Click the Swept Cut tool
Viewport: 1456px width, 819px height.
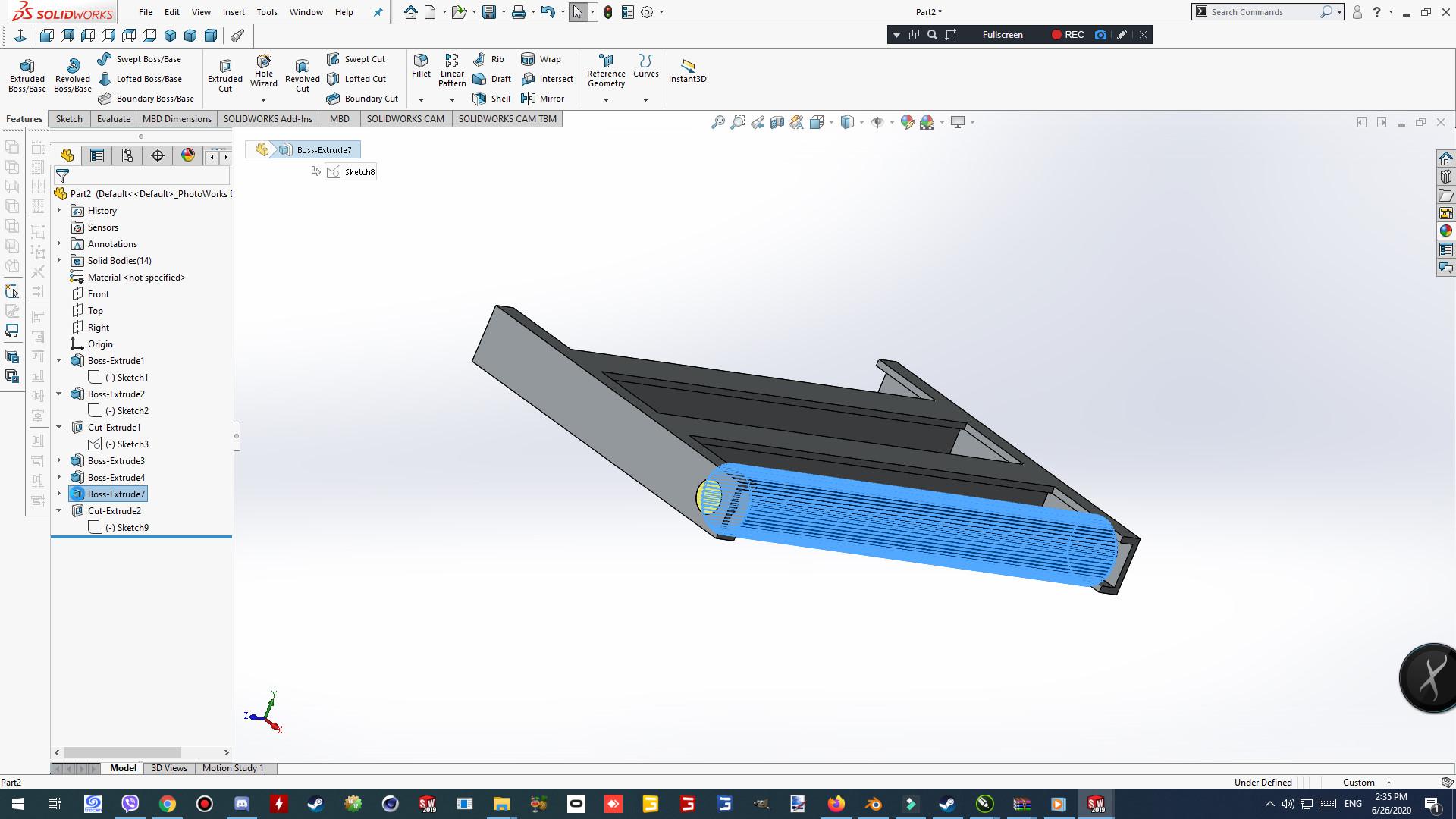[356, 59]
